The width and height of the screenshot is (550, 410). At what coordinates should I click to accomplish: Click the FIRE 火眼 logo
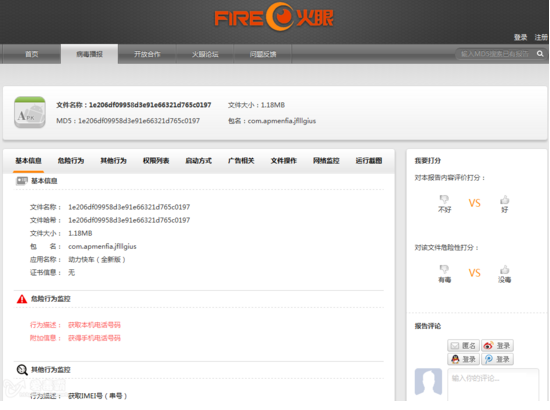(274, 17)
